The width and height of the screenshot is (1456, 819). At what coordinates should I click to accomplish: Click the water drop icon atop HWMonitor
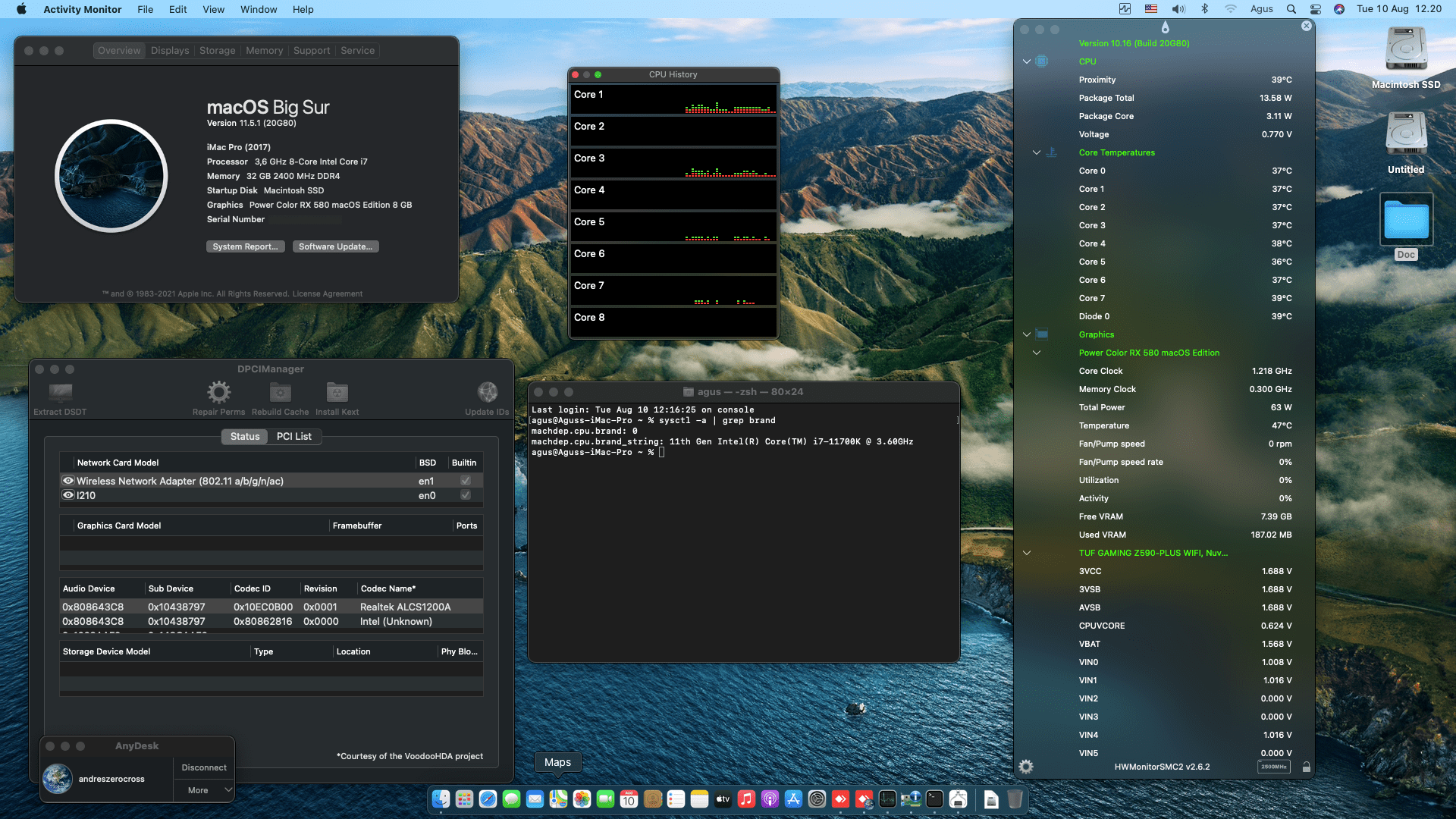pos(1165,27)
